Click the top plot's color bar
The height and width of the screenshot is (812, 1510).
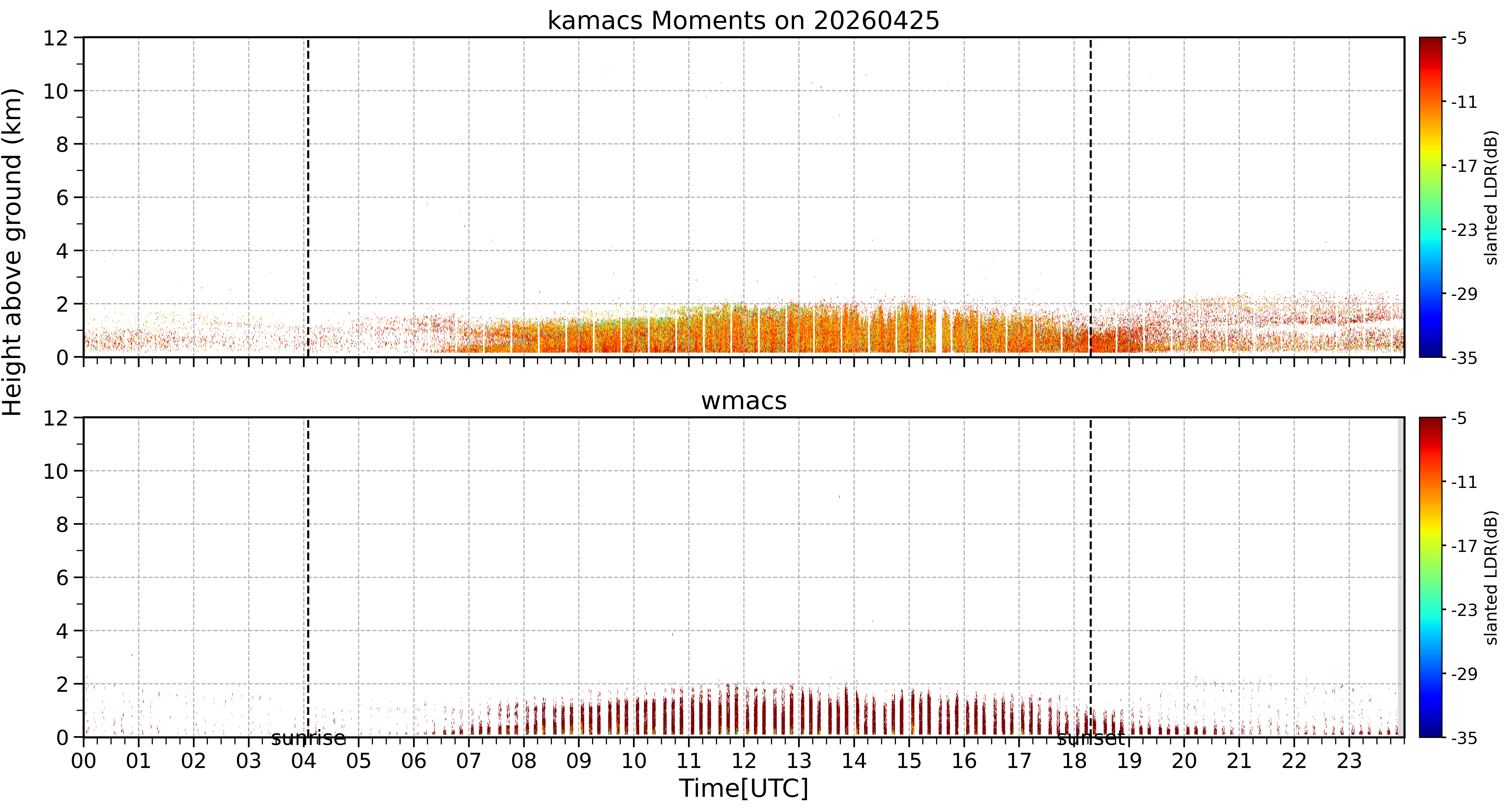[1431, 197]
